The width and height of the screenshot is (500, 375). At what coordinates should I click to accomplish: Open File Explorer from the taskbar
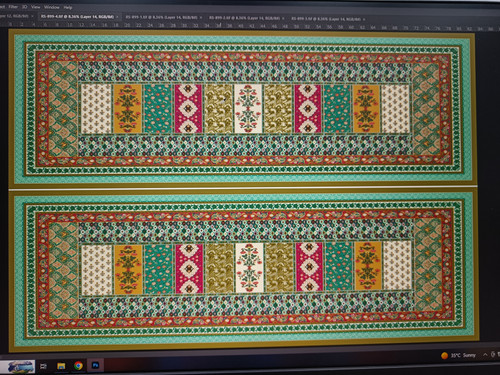61,366
